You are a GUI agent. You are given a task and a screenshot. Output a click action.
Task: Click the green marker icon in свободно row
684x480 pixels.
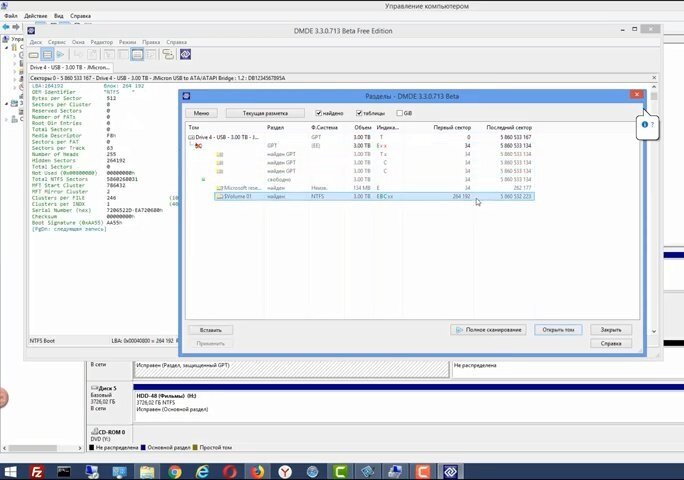click(x=203, y=179)
